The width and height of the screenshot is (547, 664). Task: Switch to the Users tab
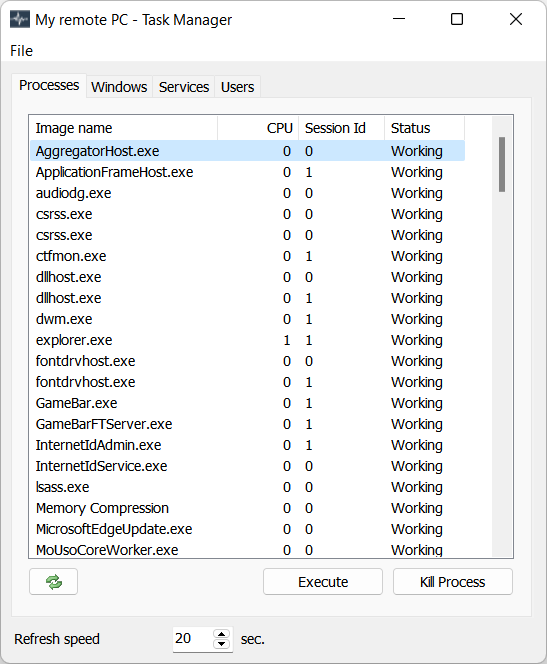click(x=238, y=87)
